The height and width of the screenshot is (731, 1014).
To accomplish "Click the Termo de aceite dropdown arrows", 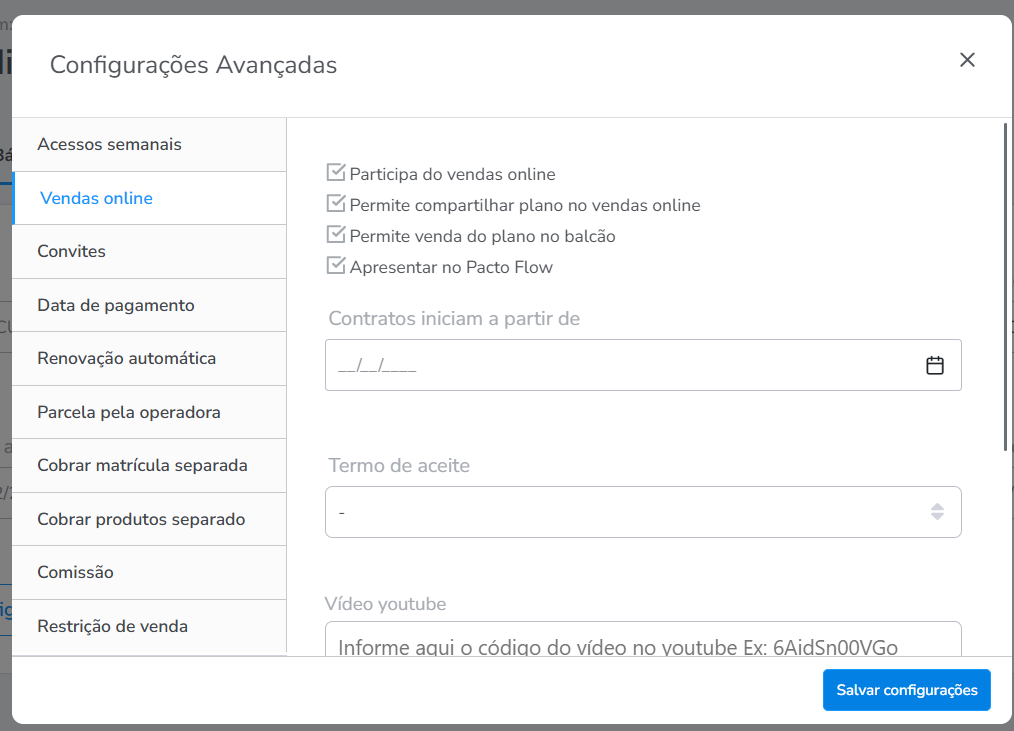I will (x=937, y=512).
